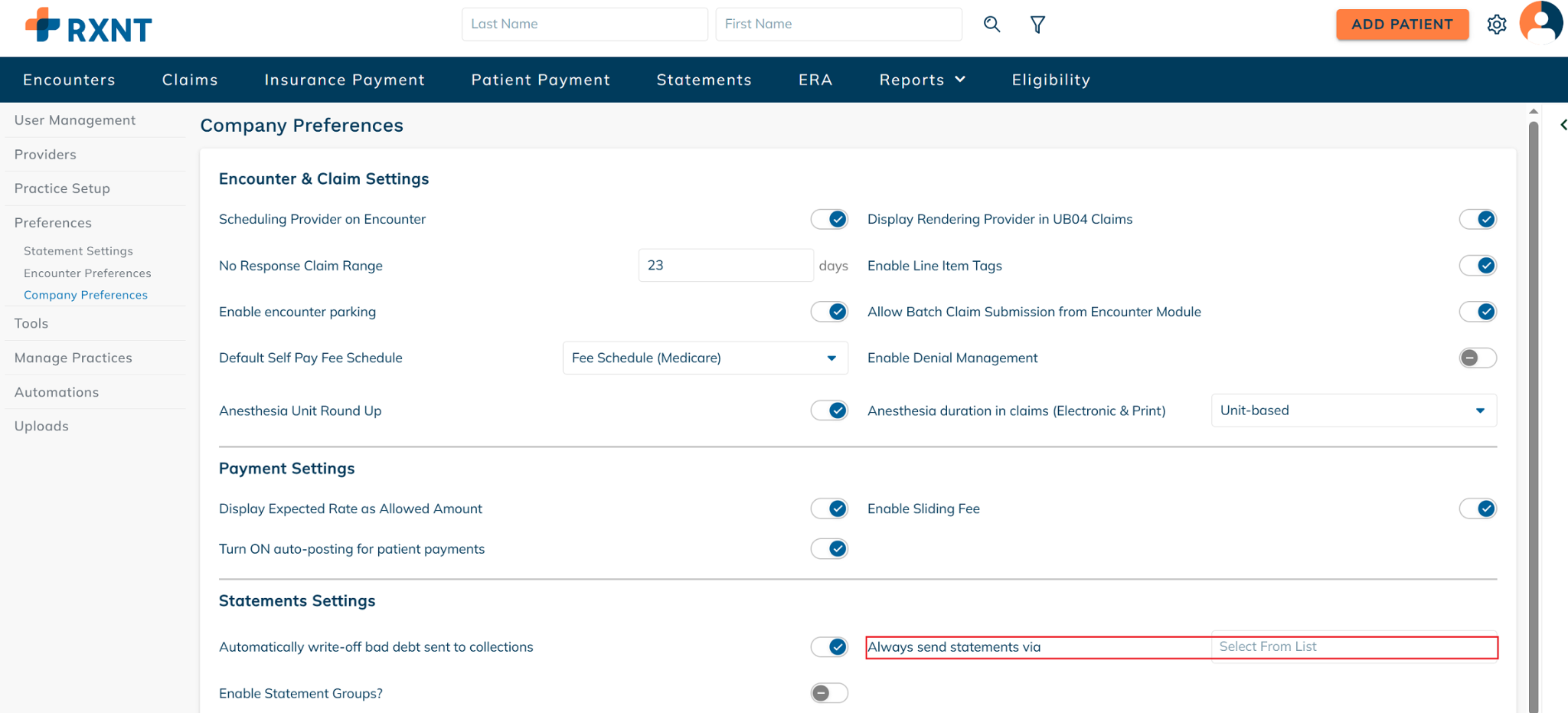Image resolution: width=1568 pixels, height=713 pixels.
Task: Expand the Reports menu
Action: pyautogui.click(x=922, y=80)
